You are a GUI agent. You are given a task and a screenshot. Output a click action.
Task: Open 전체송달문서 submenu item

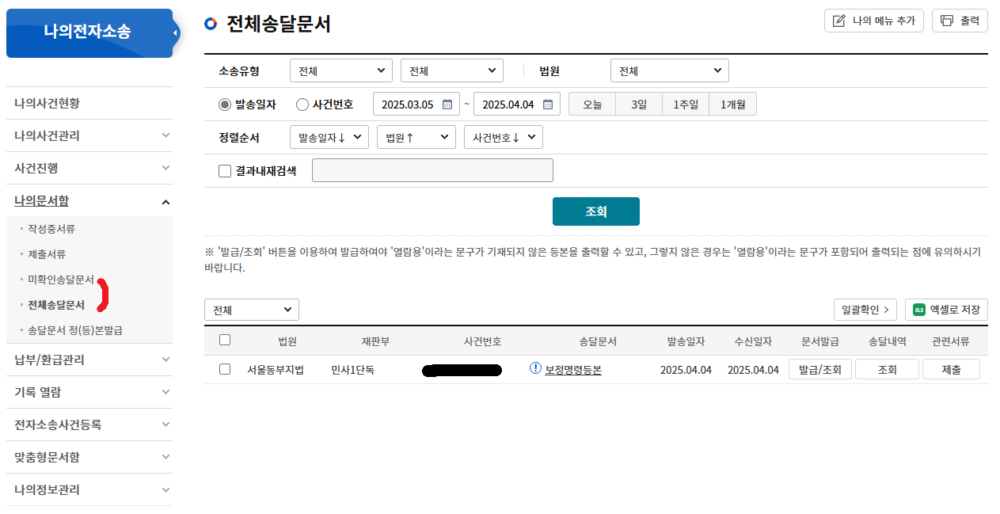pyautogui.click(x=56, y=305)
